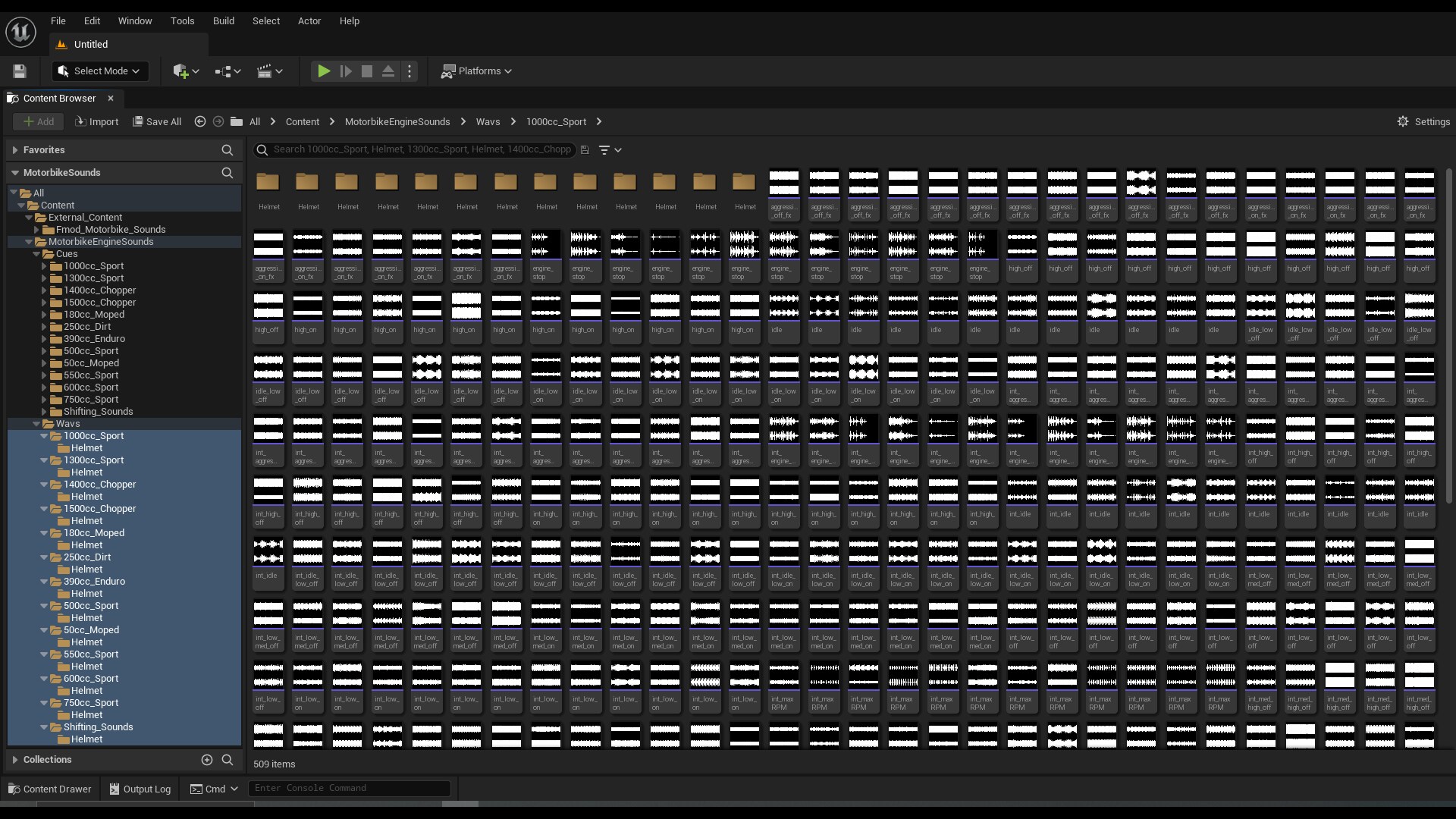Expand the Favorites section
This screenshot has width=1456, height=819.
14,150
